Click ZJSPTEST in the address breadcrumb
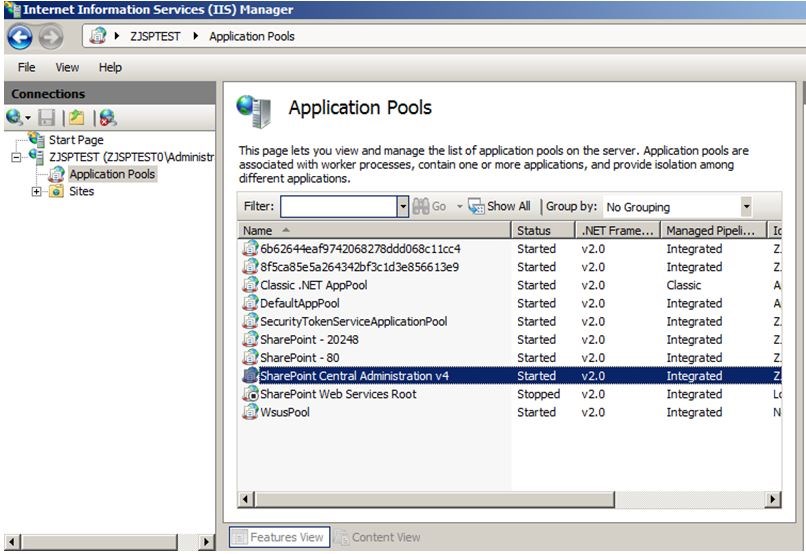The width and height of the screenshot is (806, 554). click(x=155, y=36)
